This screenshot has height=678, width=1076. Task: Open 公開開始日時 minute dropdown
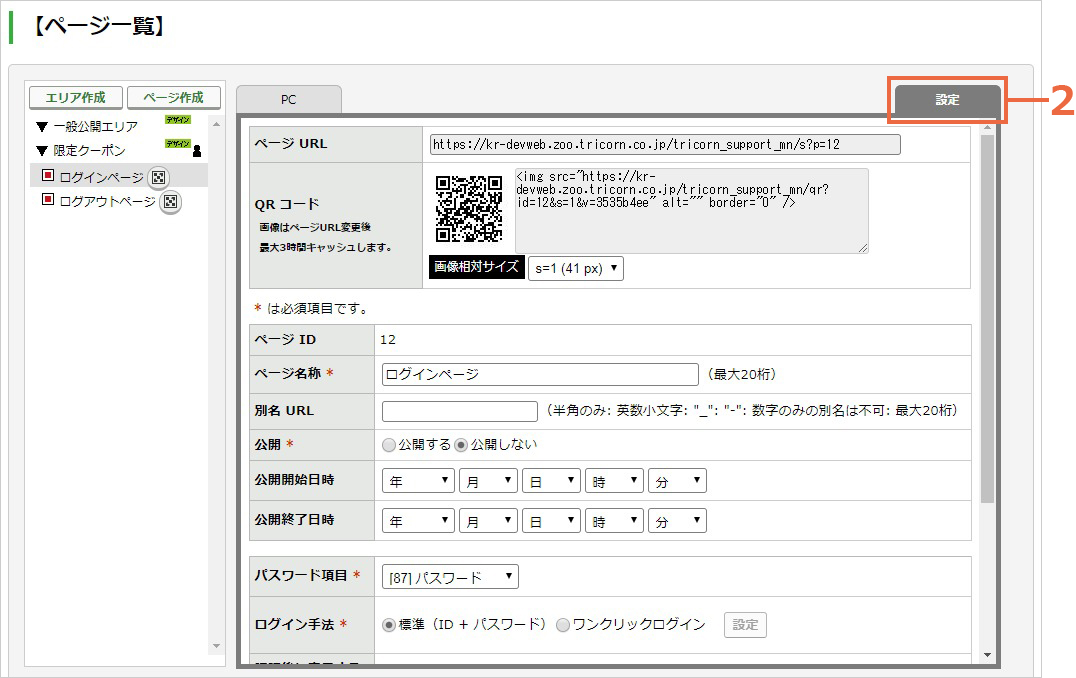[x=677, y=481]
